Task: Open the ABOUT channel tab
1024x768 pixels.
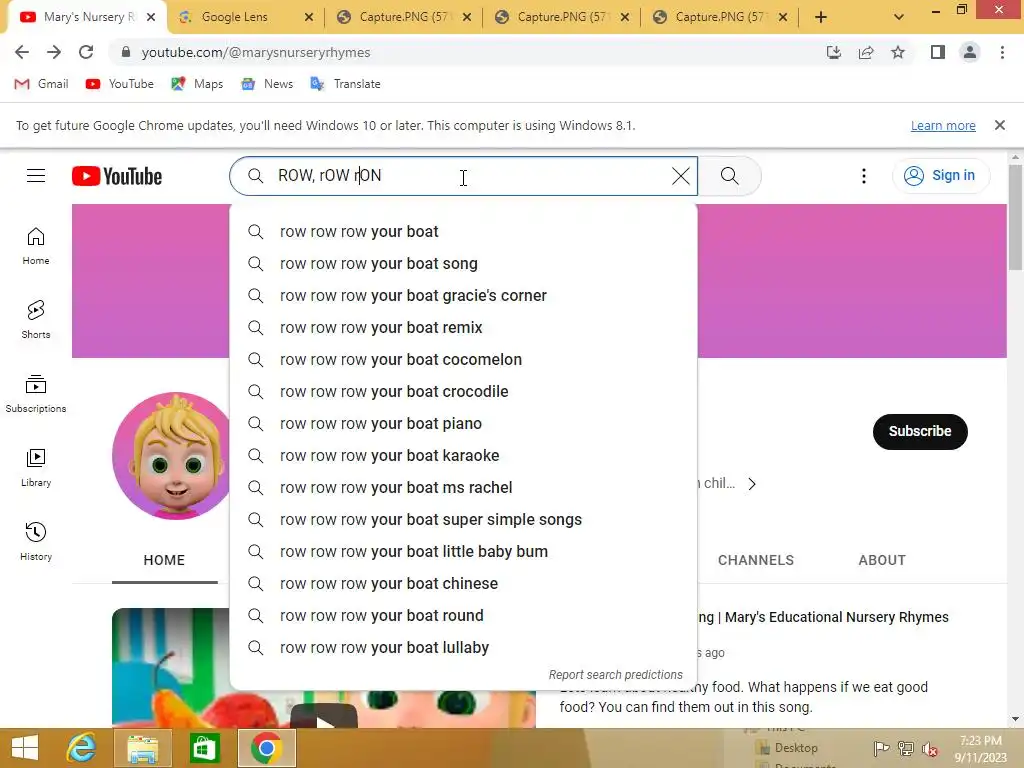Action: 882,560
